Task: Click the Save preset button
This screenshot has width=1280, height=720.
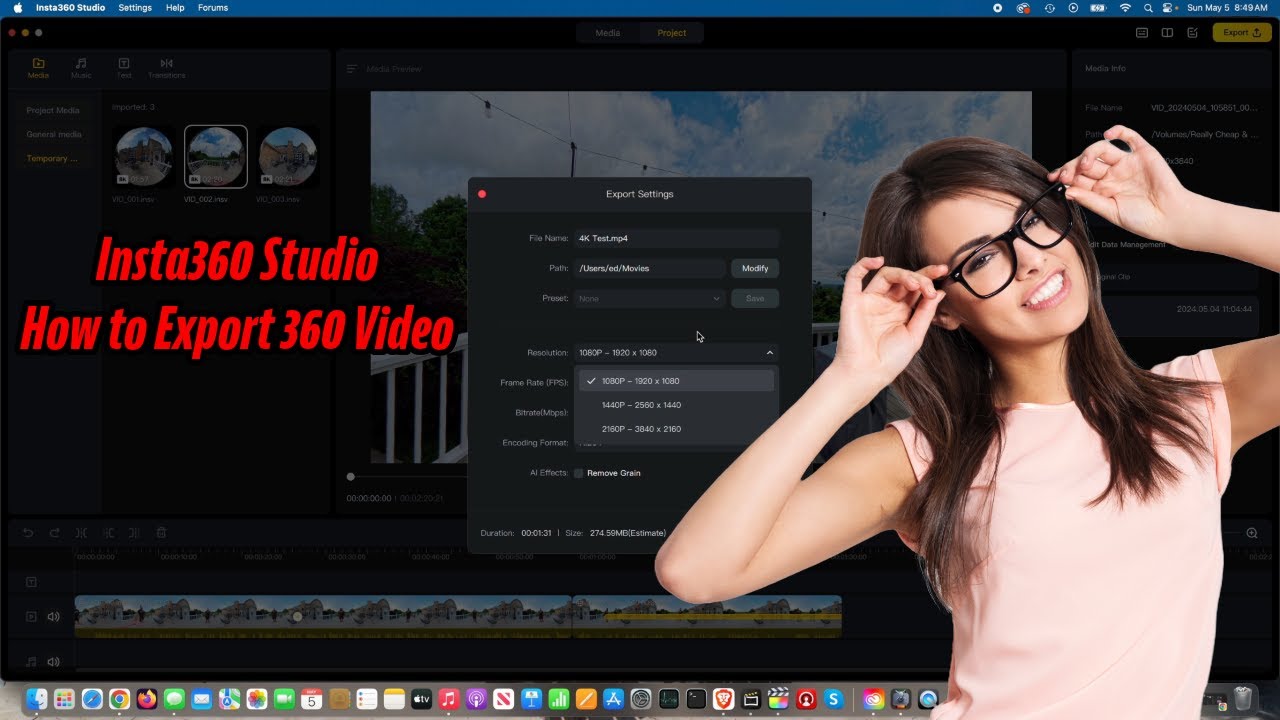Action: click(x=755, y=298)
